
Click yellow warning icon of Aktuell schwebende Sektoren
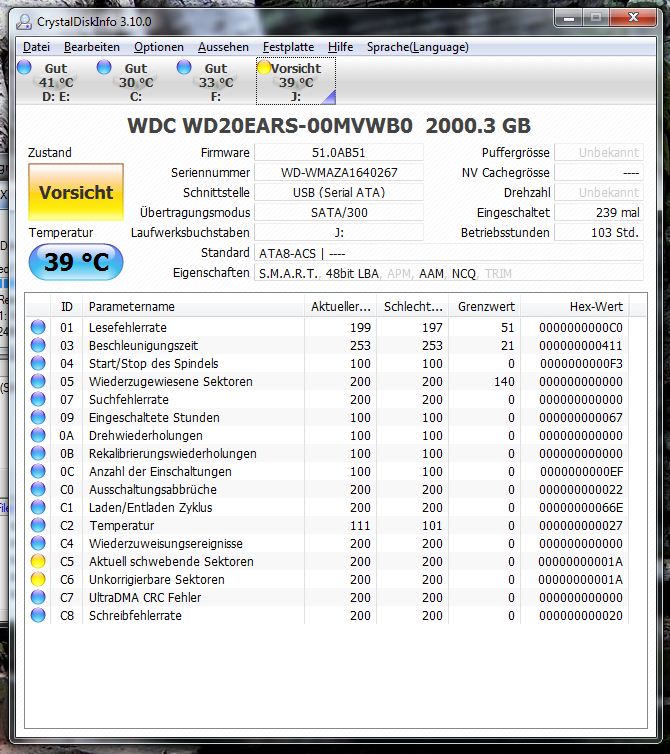coord(38,561)
